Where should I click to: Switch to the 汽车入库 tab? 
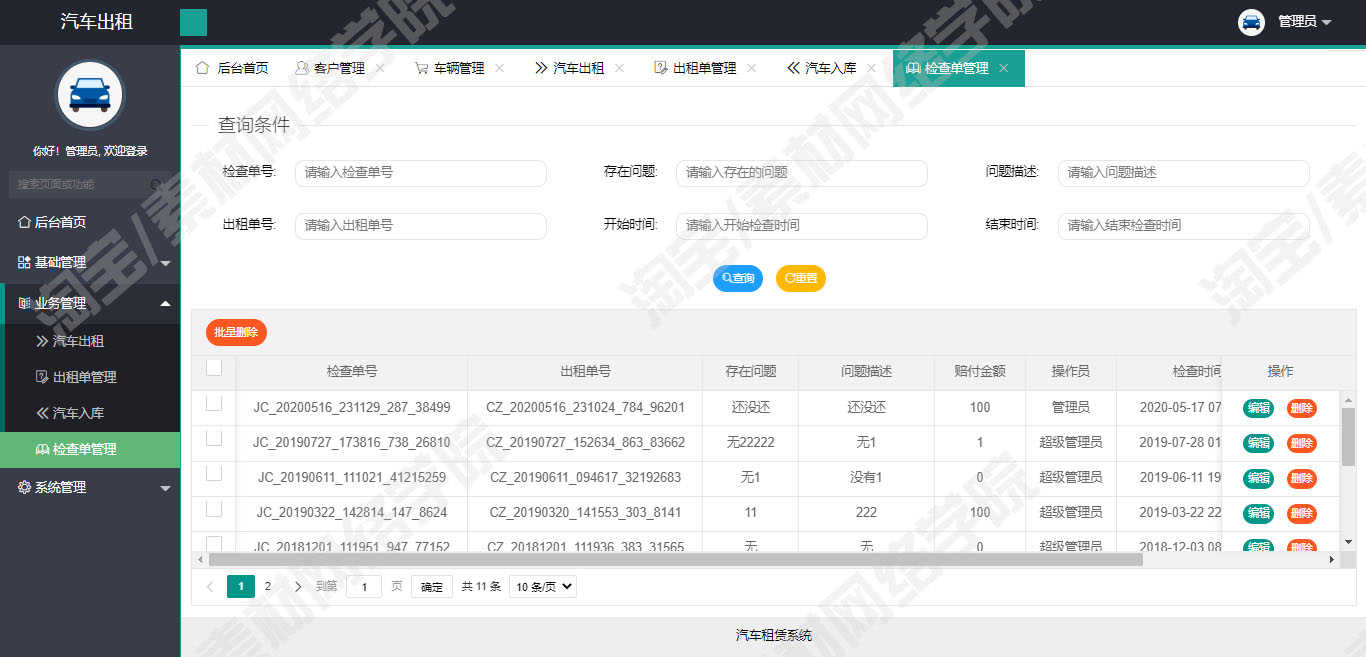pos(822,68)
